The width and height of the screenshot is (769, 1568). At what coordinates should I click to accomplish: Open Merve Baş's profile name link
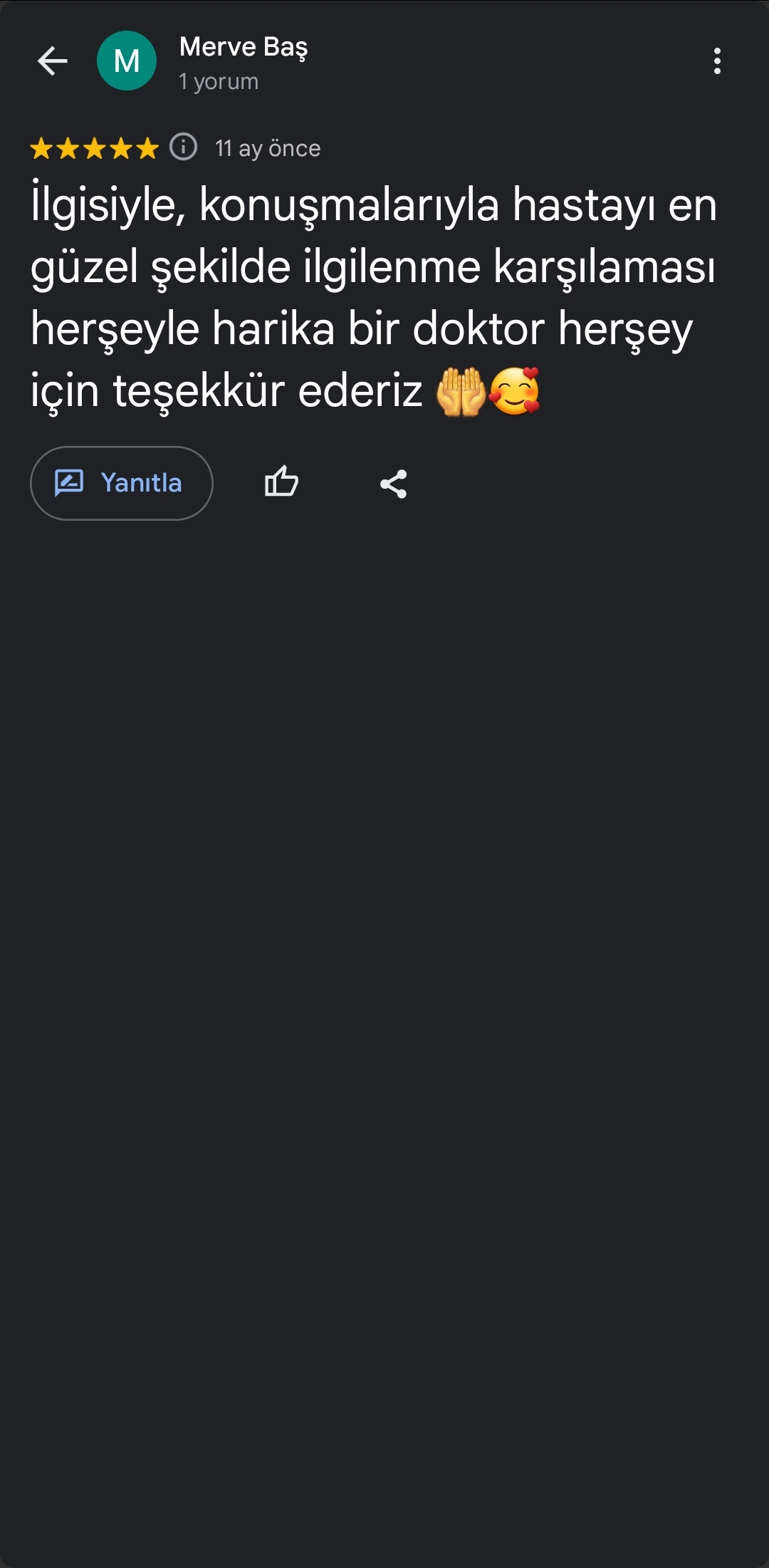[244, 47]
